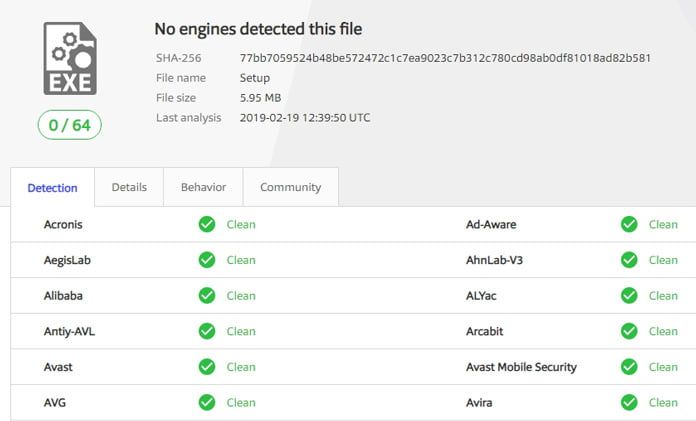696x421 pixels.
Task: Click the file name value Setup
Action: pos(255,78)
